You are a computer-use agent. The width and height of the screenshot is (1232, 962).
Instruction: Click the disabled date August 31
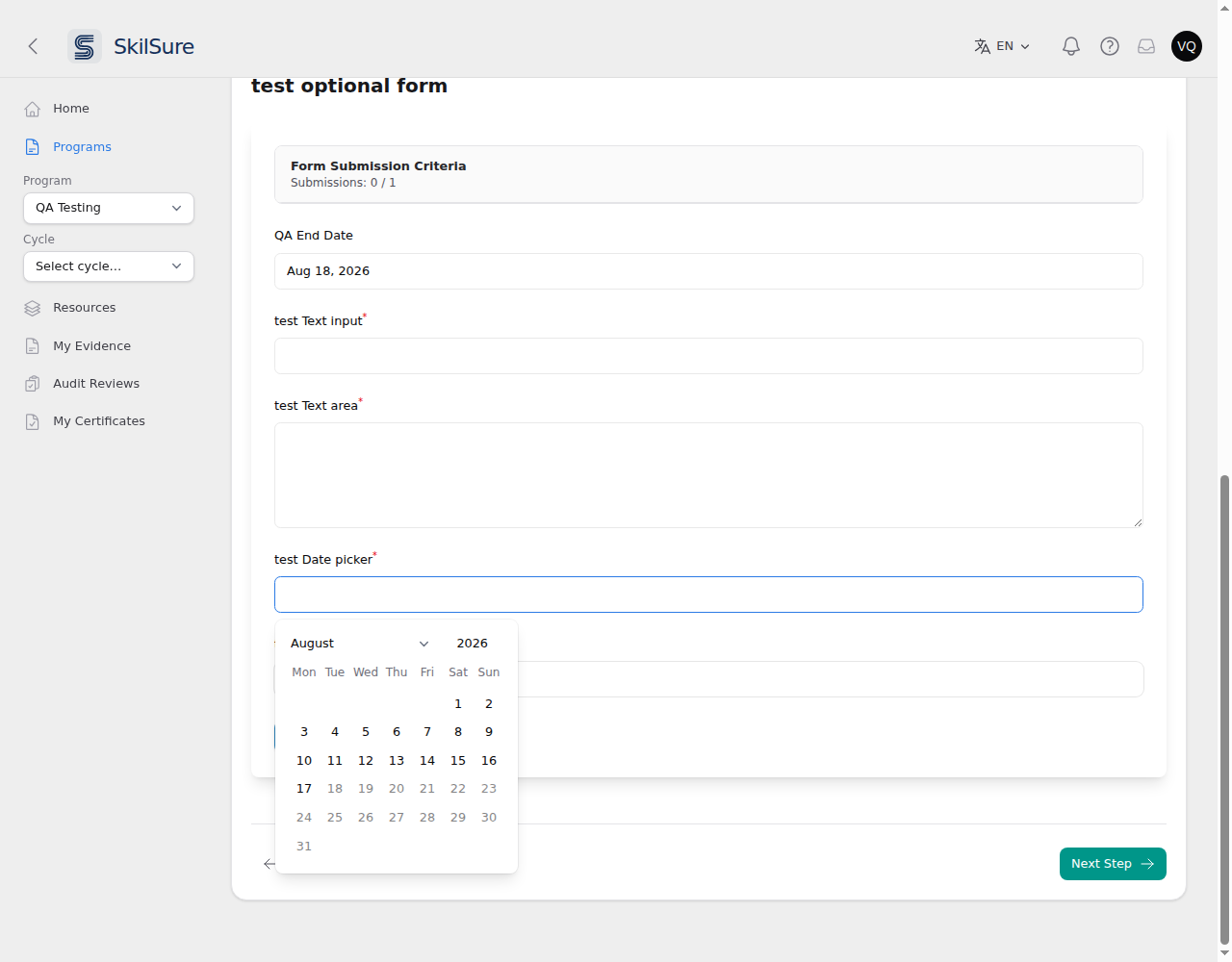coord(304,847)
